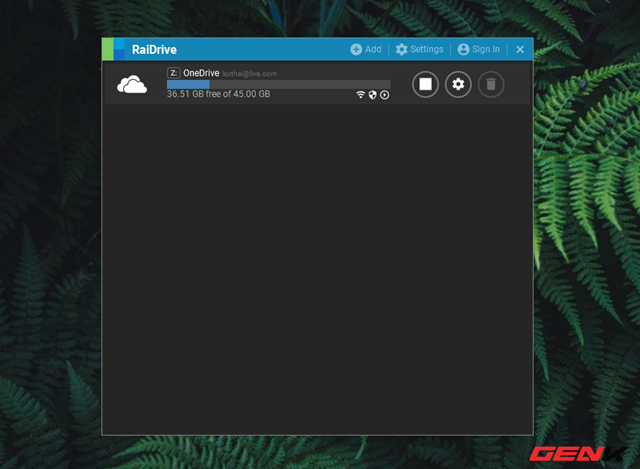Add a new drive using Add

pos(365,49)
